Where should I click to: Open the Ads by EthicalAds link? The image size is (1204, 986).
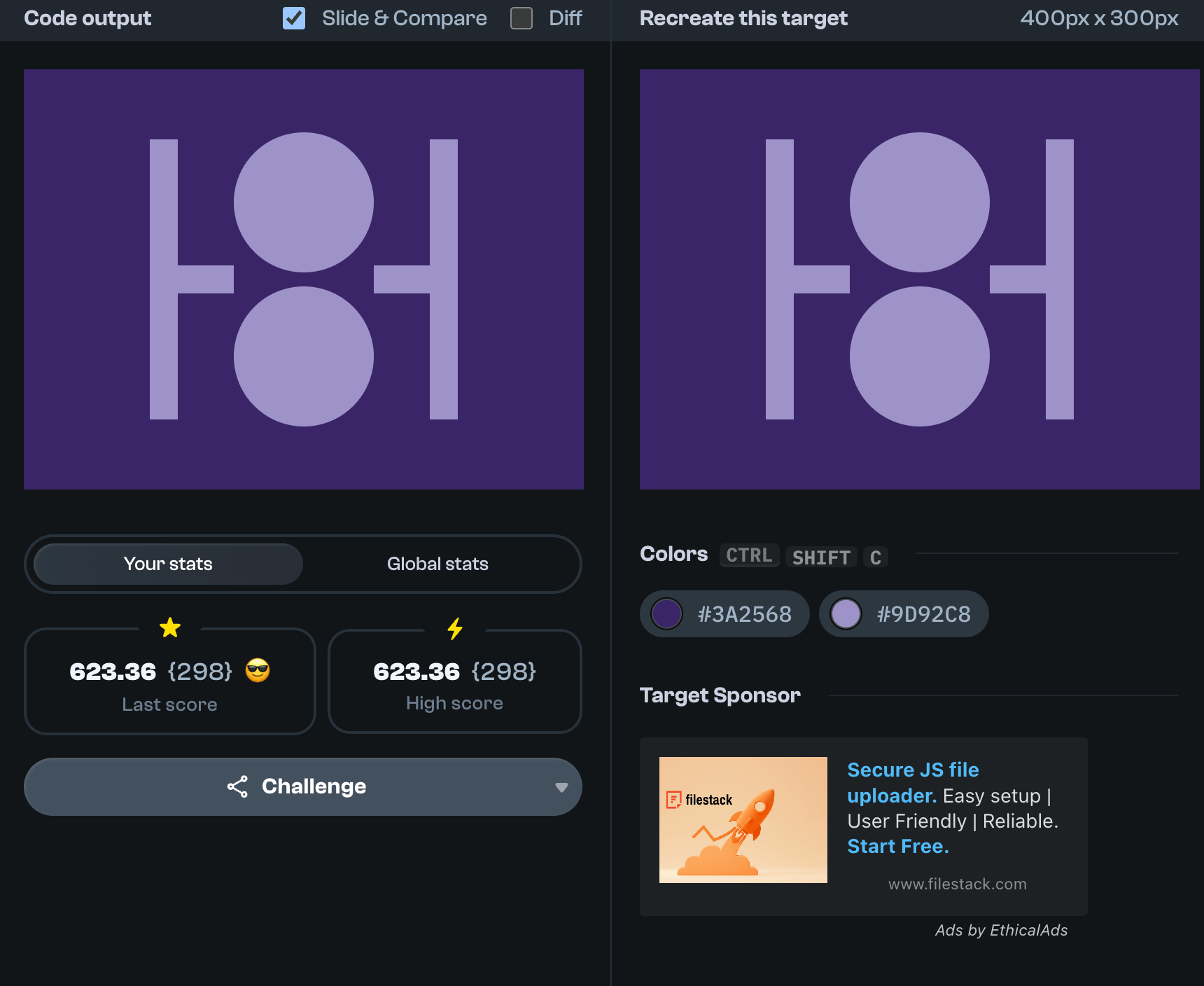click(1001, 930)
